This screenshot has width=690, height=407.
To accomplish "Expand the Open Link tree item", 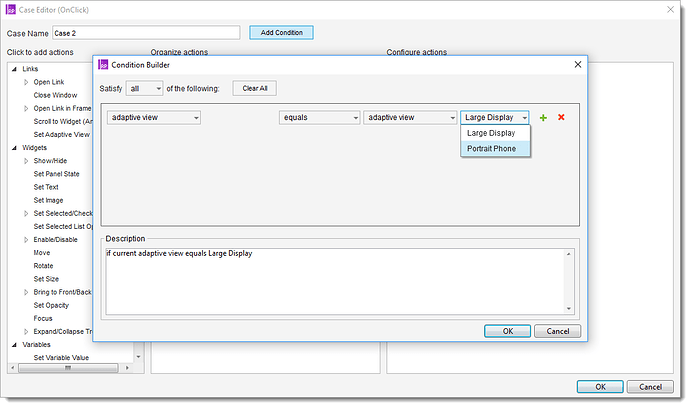I will (26, 82).
